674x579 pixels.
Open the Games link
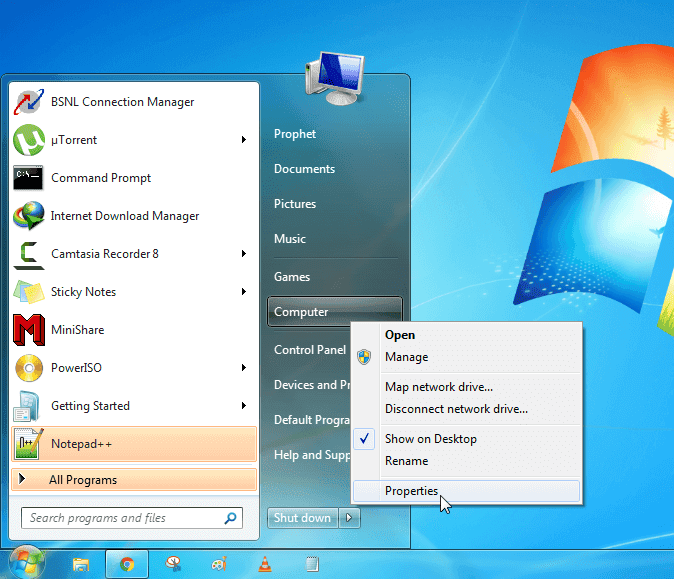coord(292,276)
